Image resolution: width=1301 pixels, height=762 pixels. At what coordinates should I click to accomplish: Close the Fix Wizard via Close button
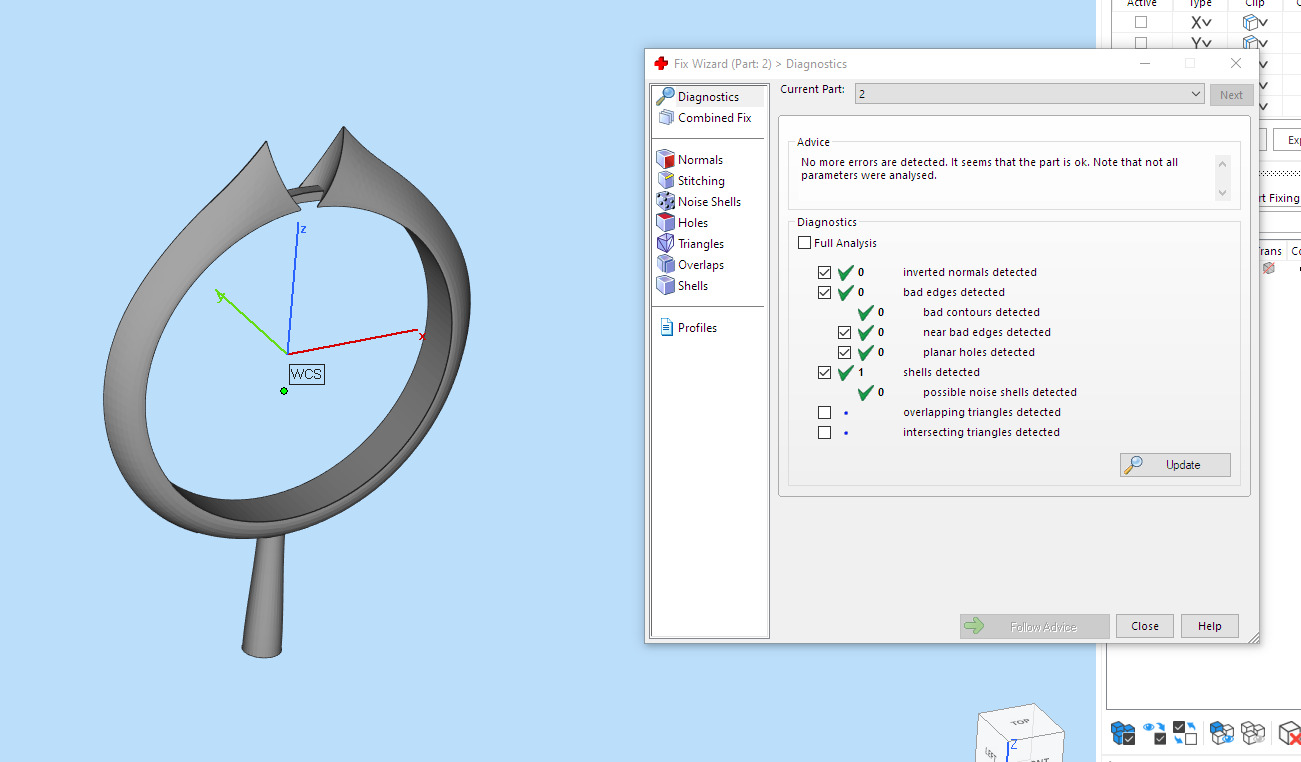click(1145, 626)
